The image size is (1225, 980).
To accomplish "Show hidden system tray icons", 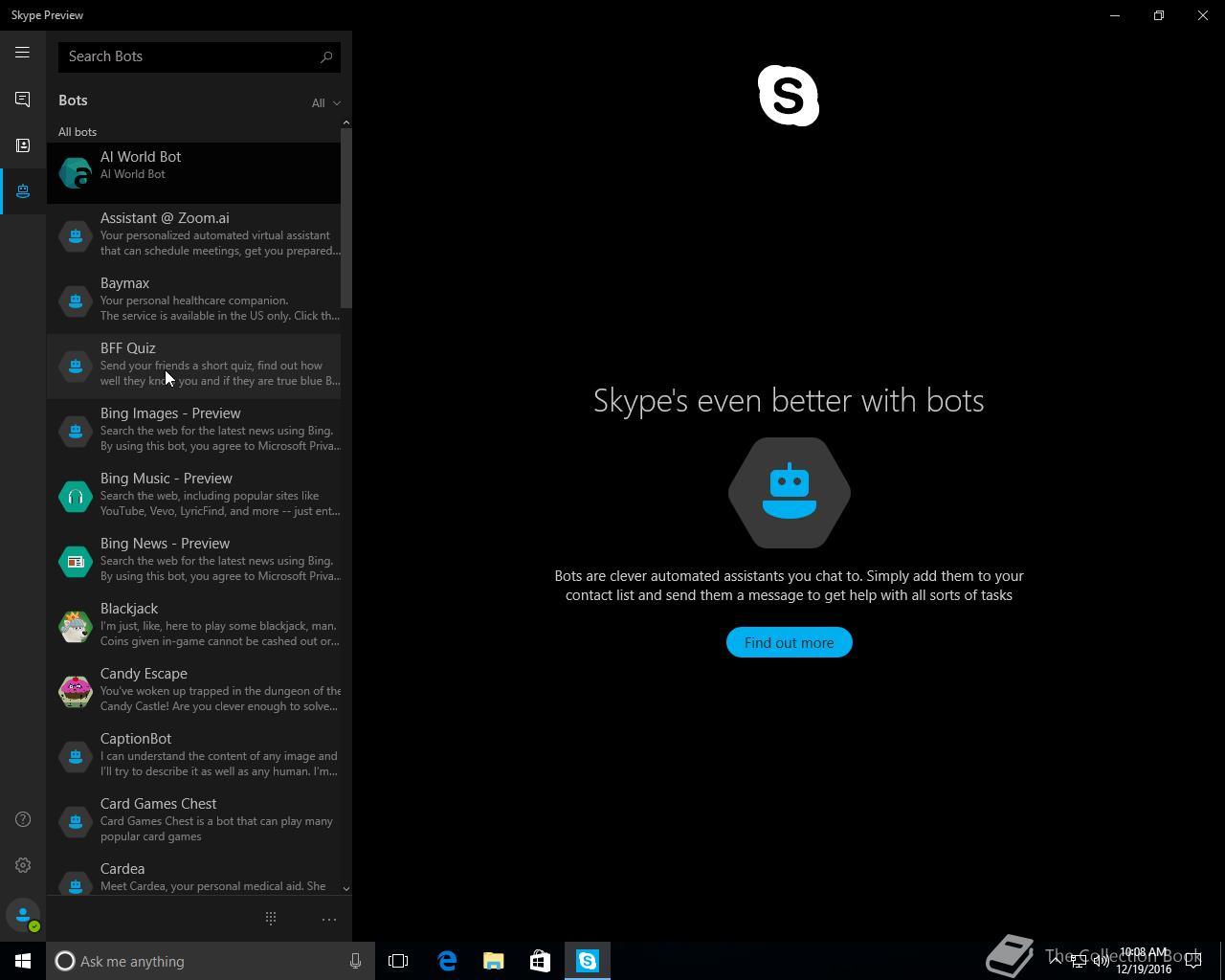I will [x=1056, y=961].
